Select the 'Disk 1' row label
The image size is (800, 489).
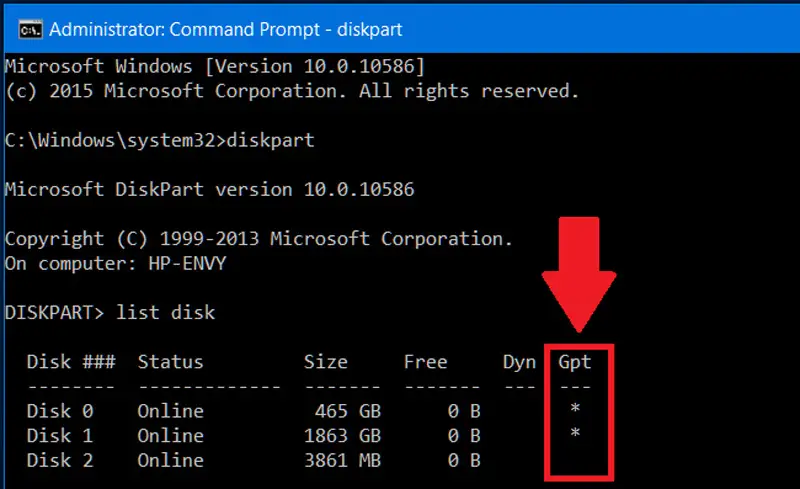coord(60,435)
